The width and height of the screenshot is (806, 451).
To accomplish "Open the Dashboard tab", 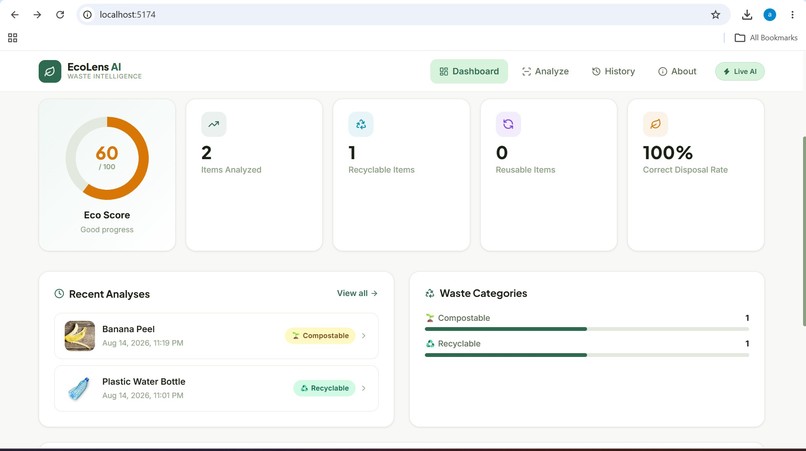I will click(x=469, y=71).
